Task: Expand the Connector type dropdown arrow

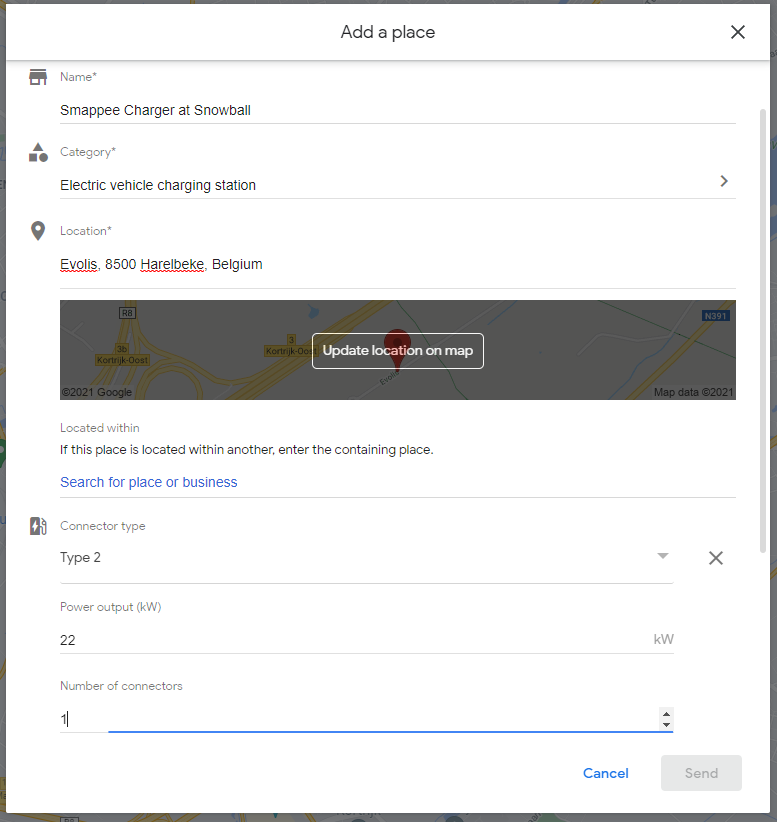Action: click(663, 556)
